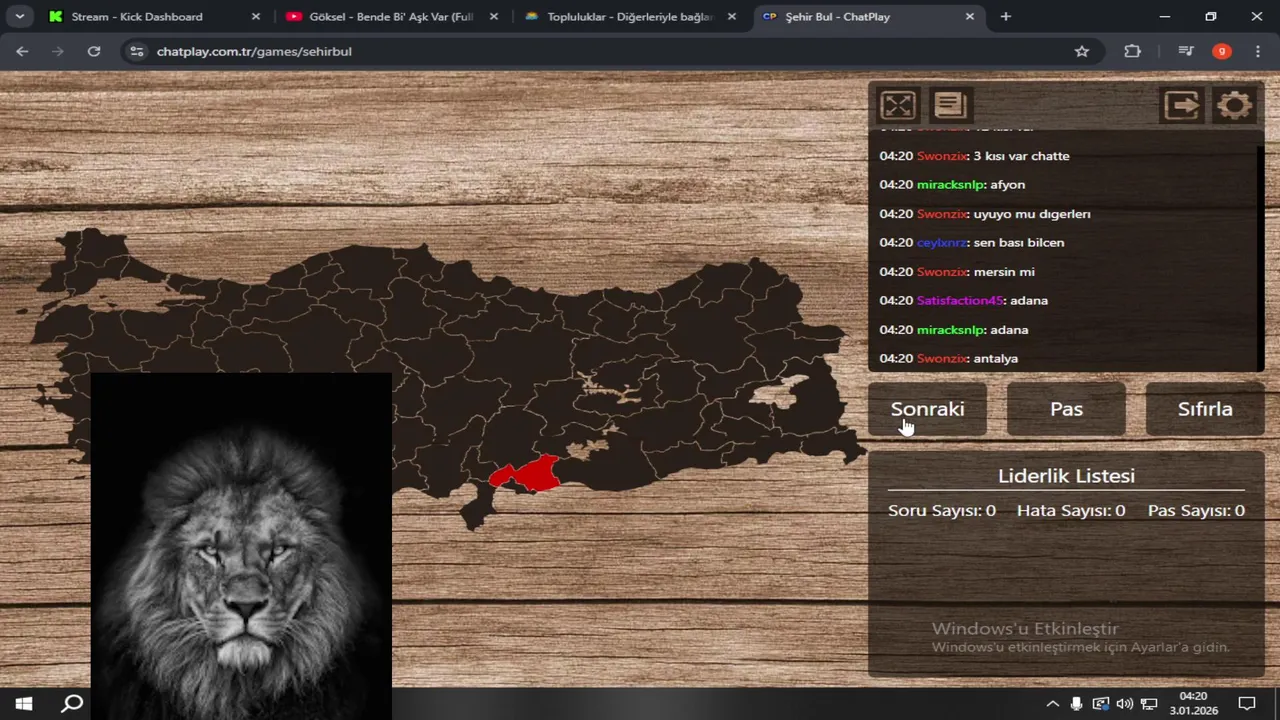This screenshot has height=720, width=1280.
Task: Open the Windows notification center
Action: (x=1247, y=703)
